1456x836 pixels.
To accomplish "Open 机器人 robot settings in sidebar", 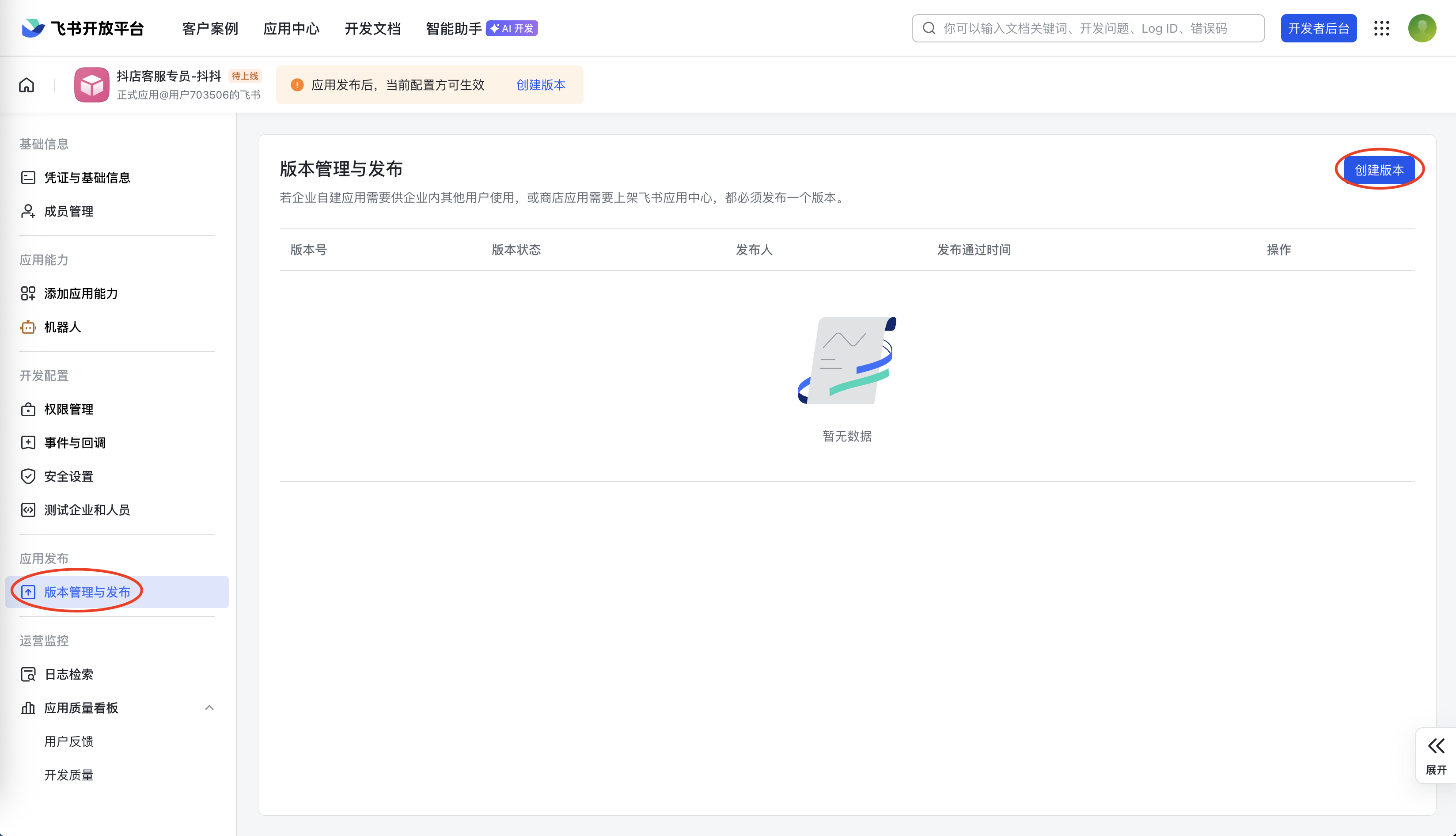I will click(x=62, y=327).
